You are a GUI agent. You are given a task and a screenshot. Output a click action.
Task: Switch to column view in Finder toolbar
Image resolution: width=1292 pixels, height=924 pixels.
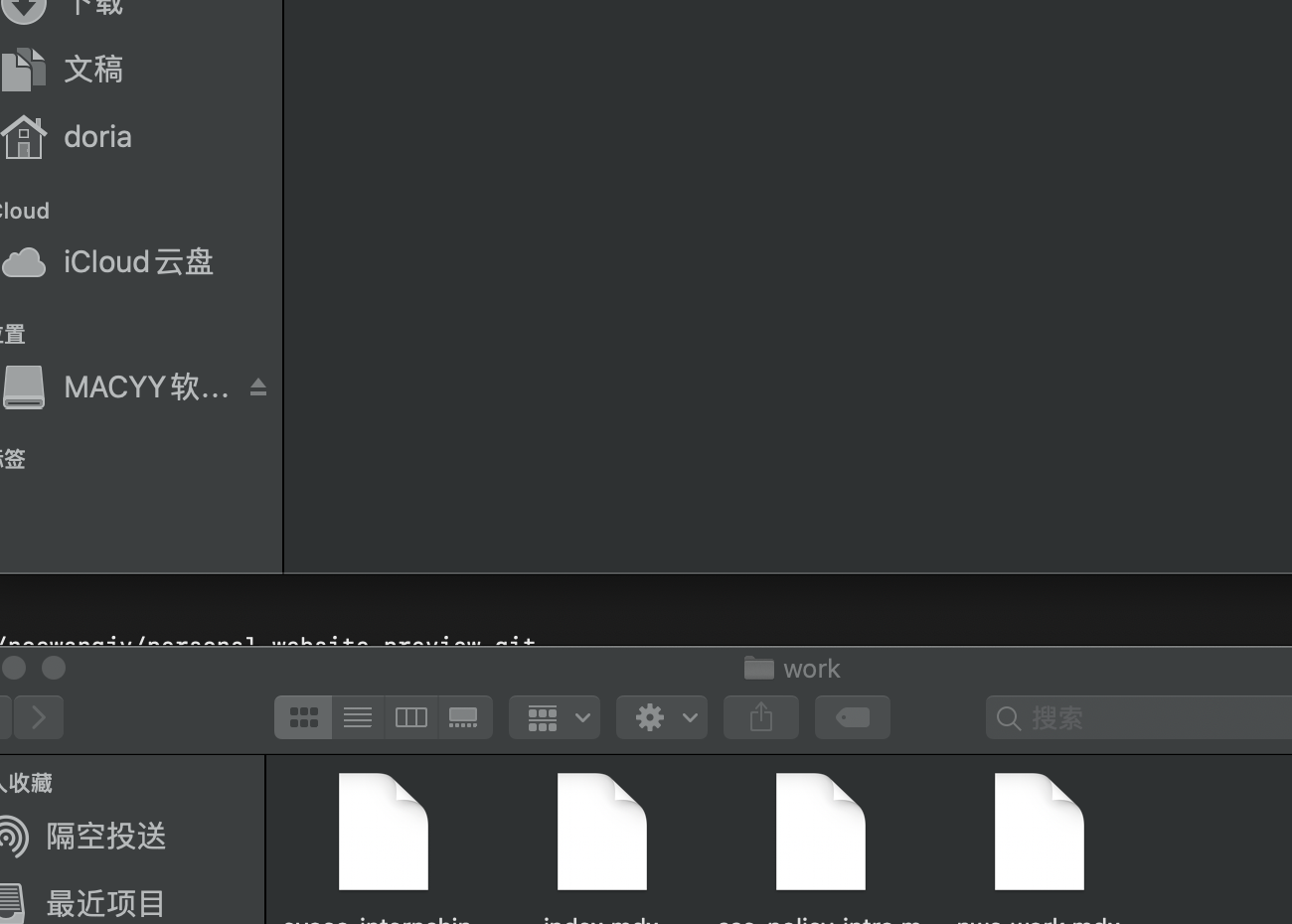pos(410,717)
